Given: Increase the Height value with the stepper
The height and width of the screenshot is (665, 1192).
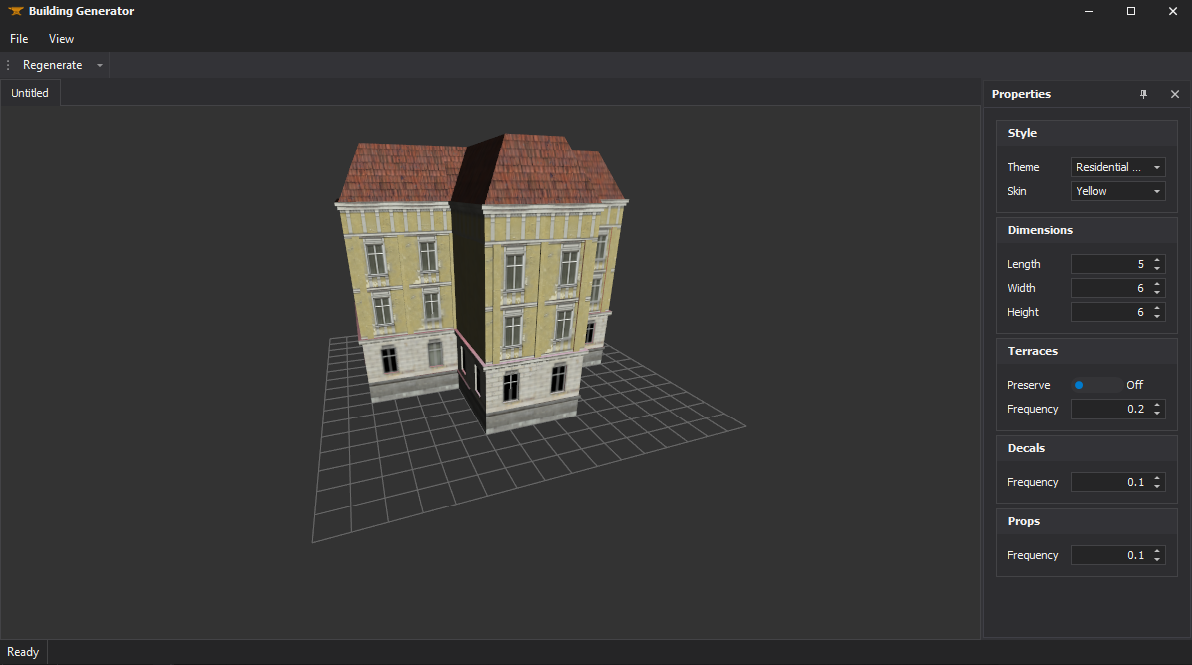Looking at the screenshot, I should 1157,307.
